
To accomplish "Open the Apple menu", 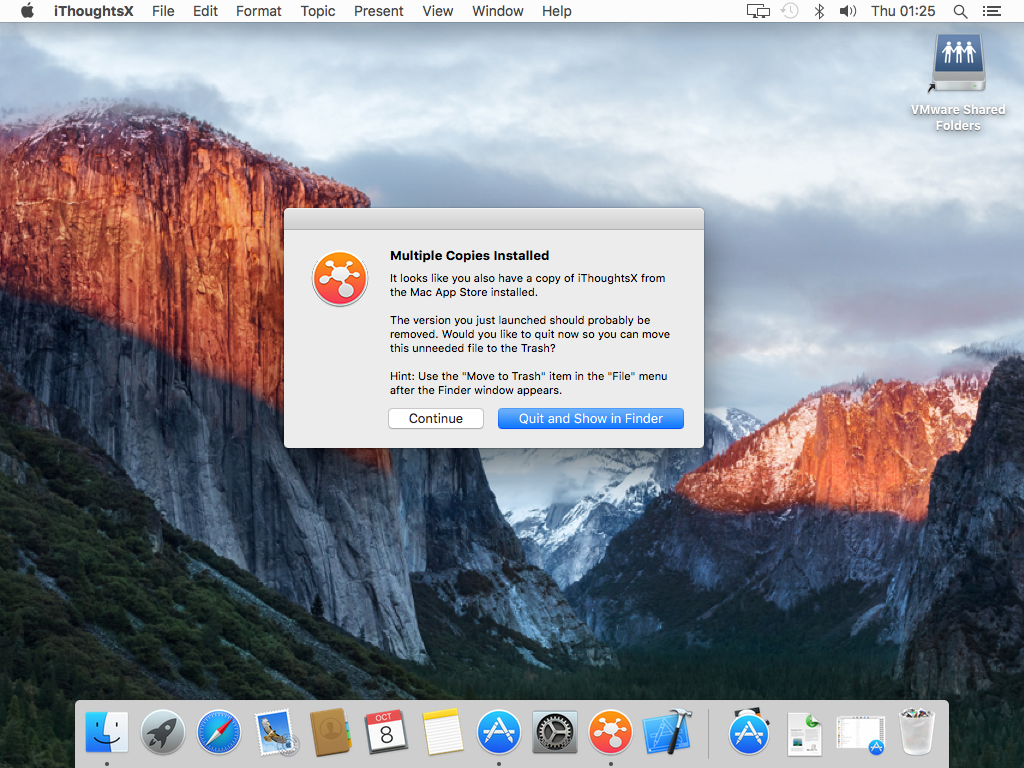I will coord(27,10).
